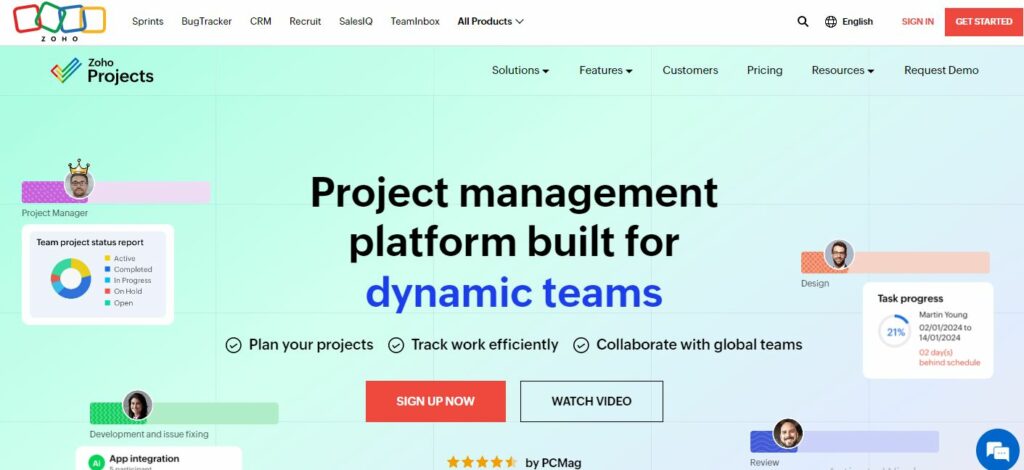Click the Zoho Projects logo
The width and height of the screenshot is (1024, 470).
pos(102,70)
